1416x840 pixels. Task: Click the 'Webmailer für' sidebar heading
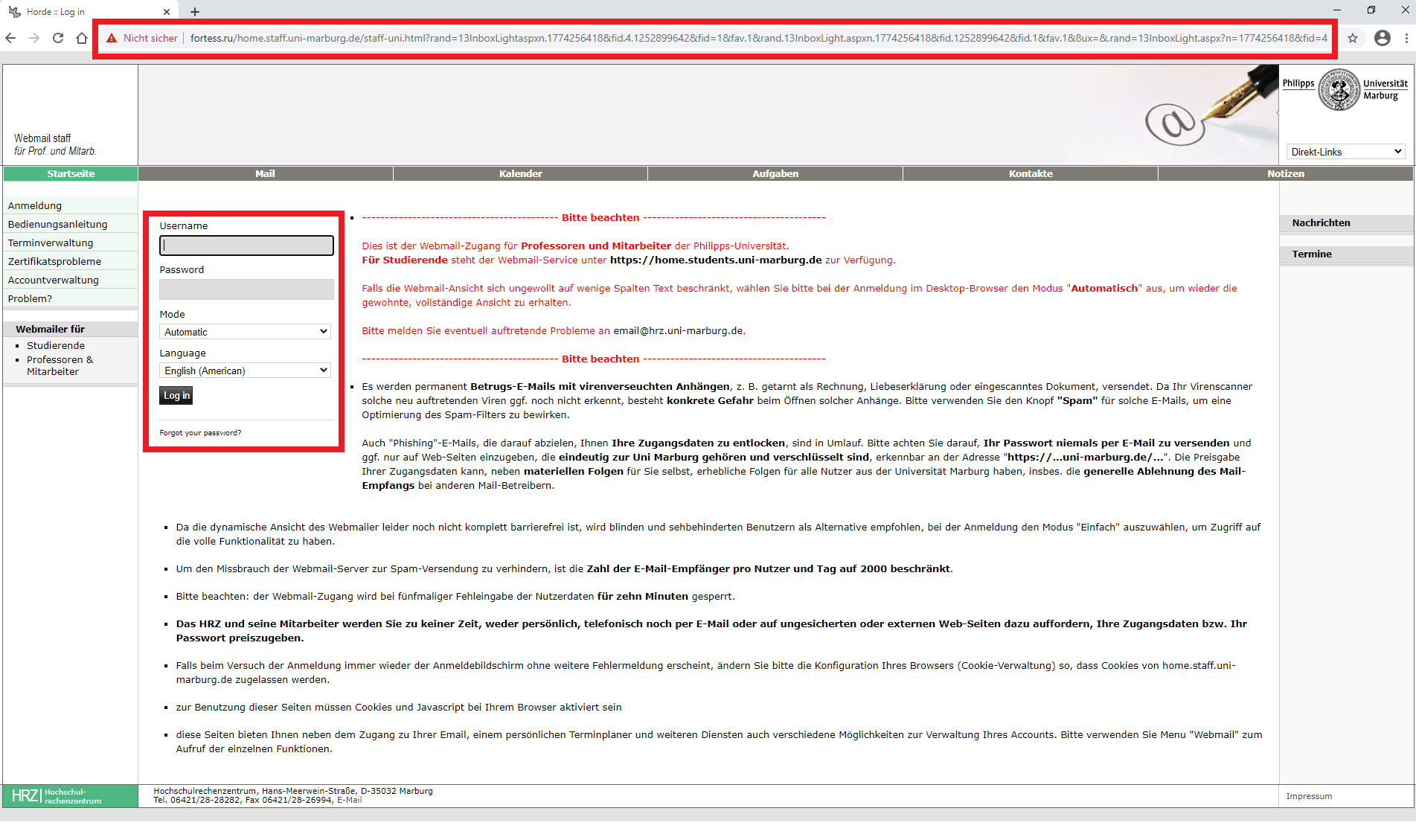50,330
